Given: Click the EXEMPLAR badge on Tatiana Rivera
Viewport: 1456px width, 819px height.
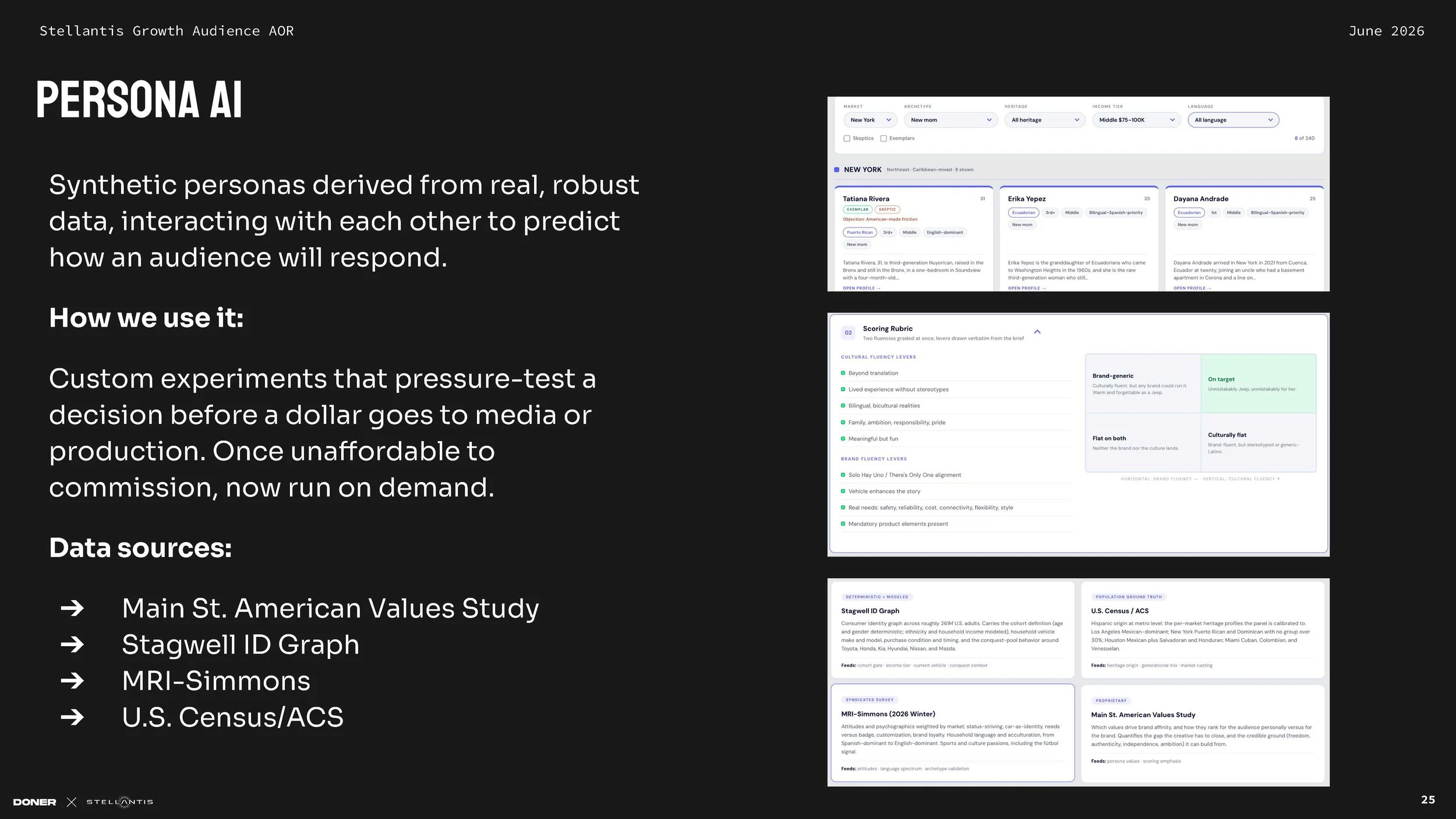Looking at the screenshot, I should click(x=857, y=210).
